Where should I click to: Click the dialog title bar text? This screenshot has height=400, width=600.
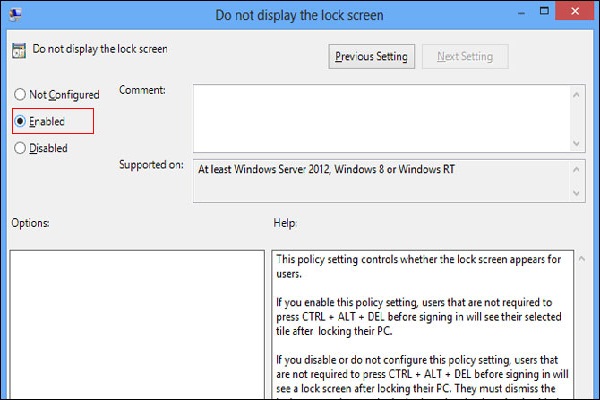299,15
